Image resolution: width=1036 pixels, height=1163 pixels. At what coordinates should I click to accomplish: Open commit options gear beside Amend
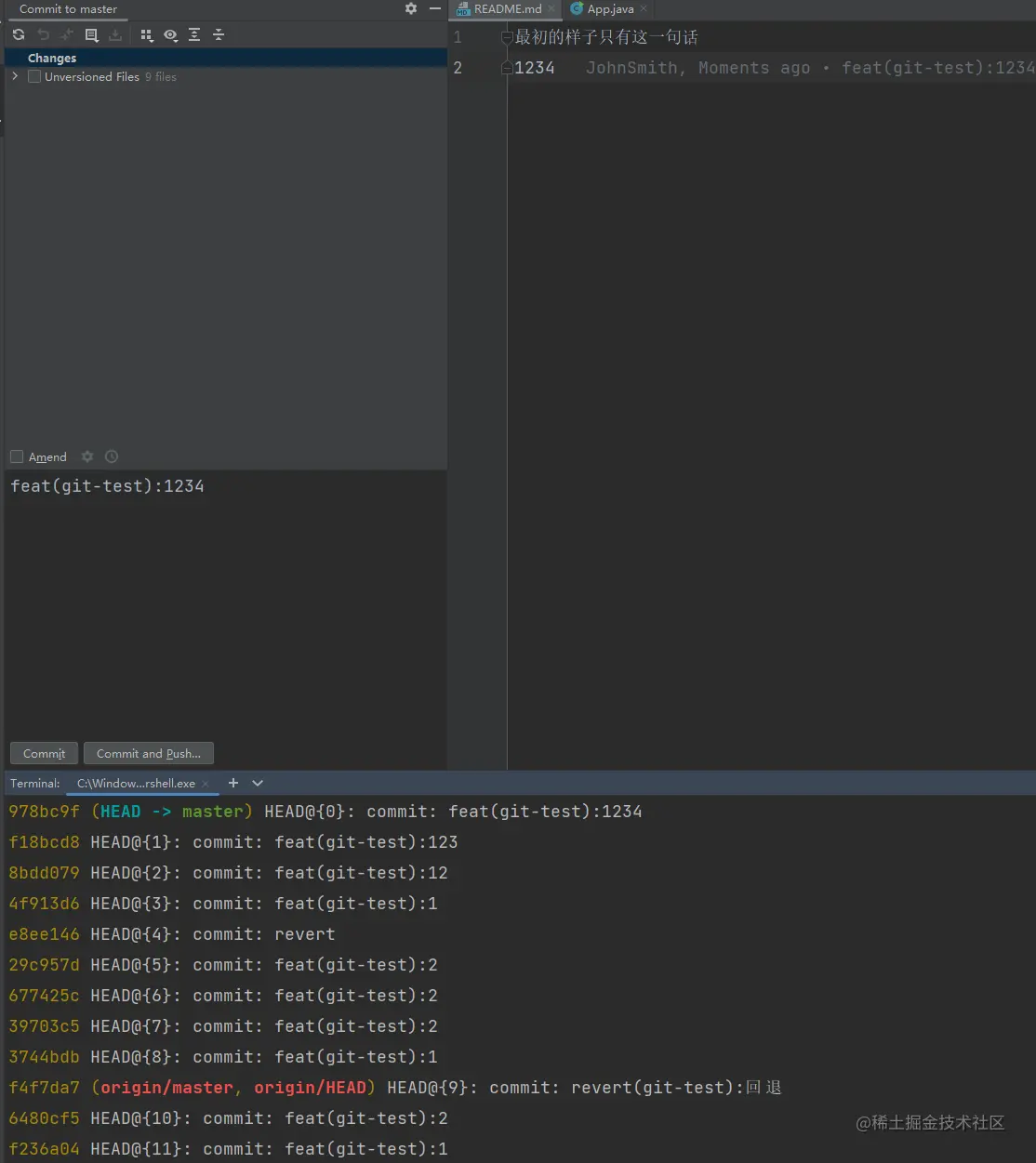pyautogui.click(x=87, y=456)
